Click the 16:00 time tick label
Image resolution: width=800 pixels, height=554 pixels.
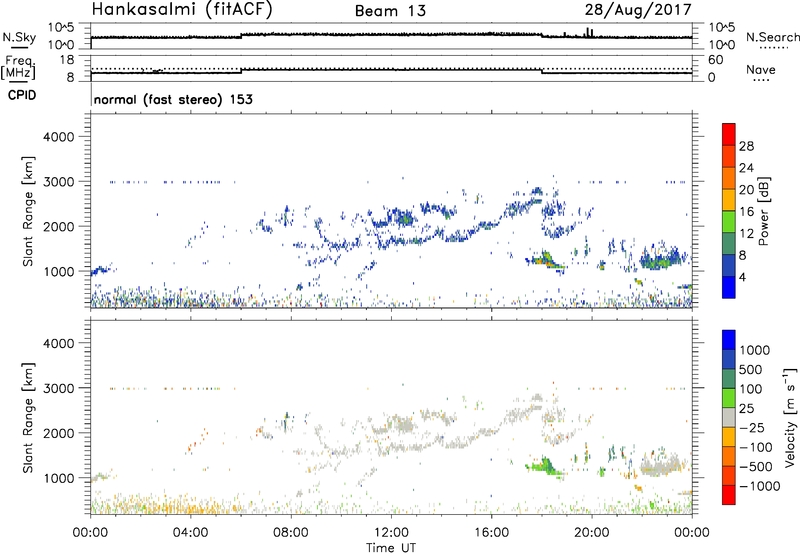(491, 533)
